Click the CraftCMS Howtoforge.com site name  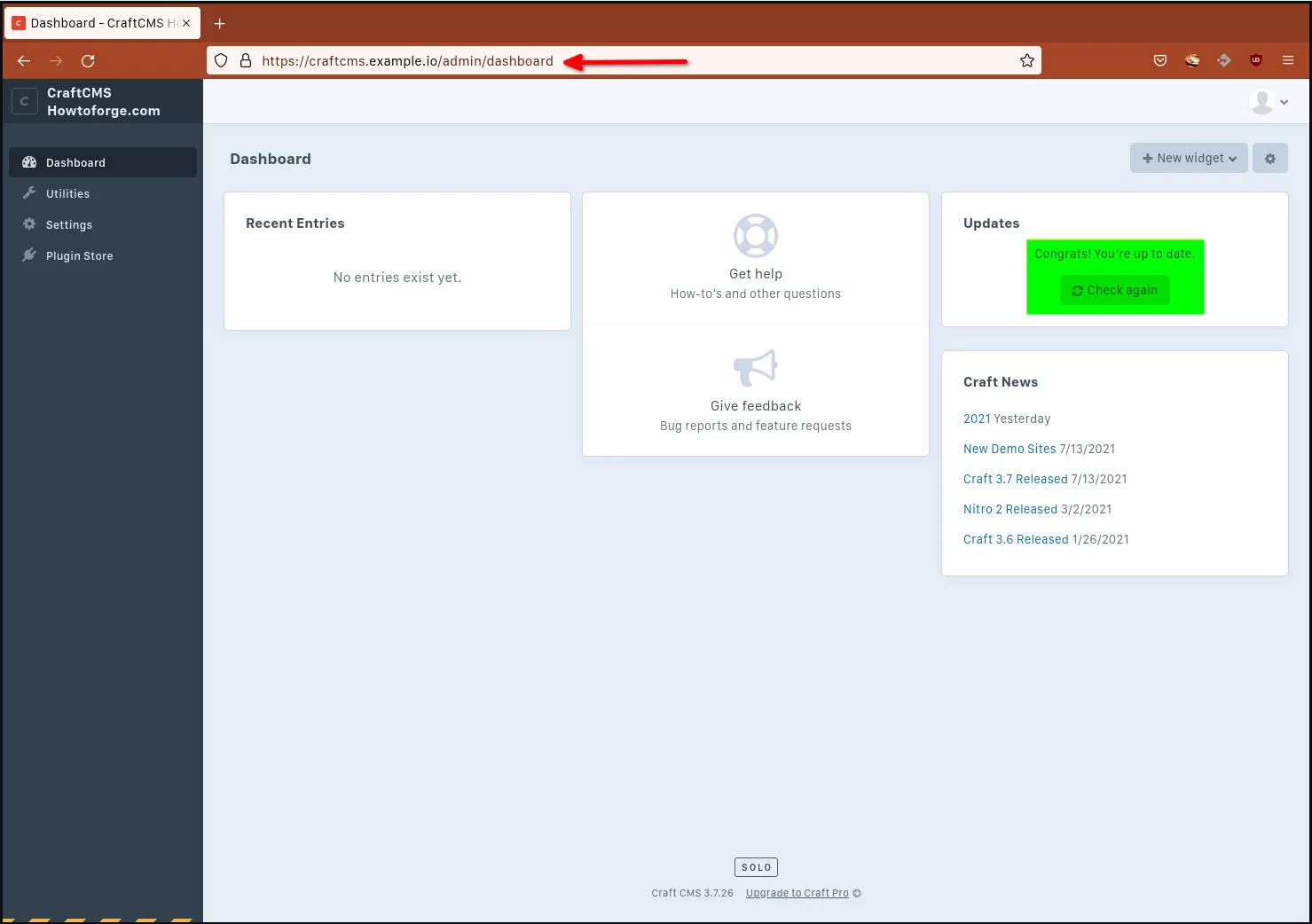[x=104, y=101]
